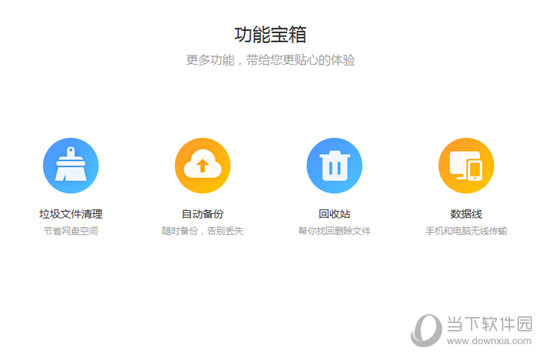Image resolution: width=550 pixels, height=363 pixels.
Task: Click the text 节省网盘空间
Action: tap(71, 231)
